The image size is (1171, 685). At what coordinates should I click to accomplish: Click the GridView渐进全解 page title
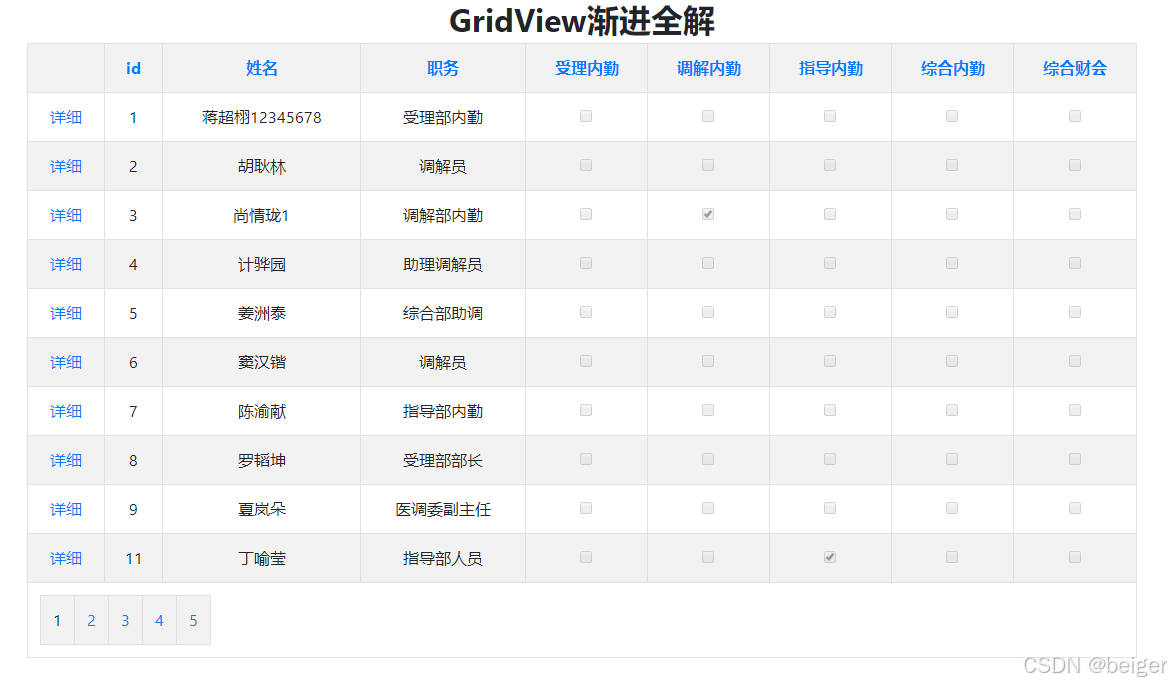coord(582,21)
